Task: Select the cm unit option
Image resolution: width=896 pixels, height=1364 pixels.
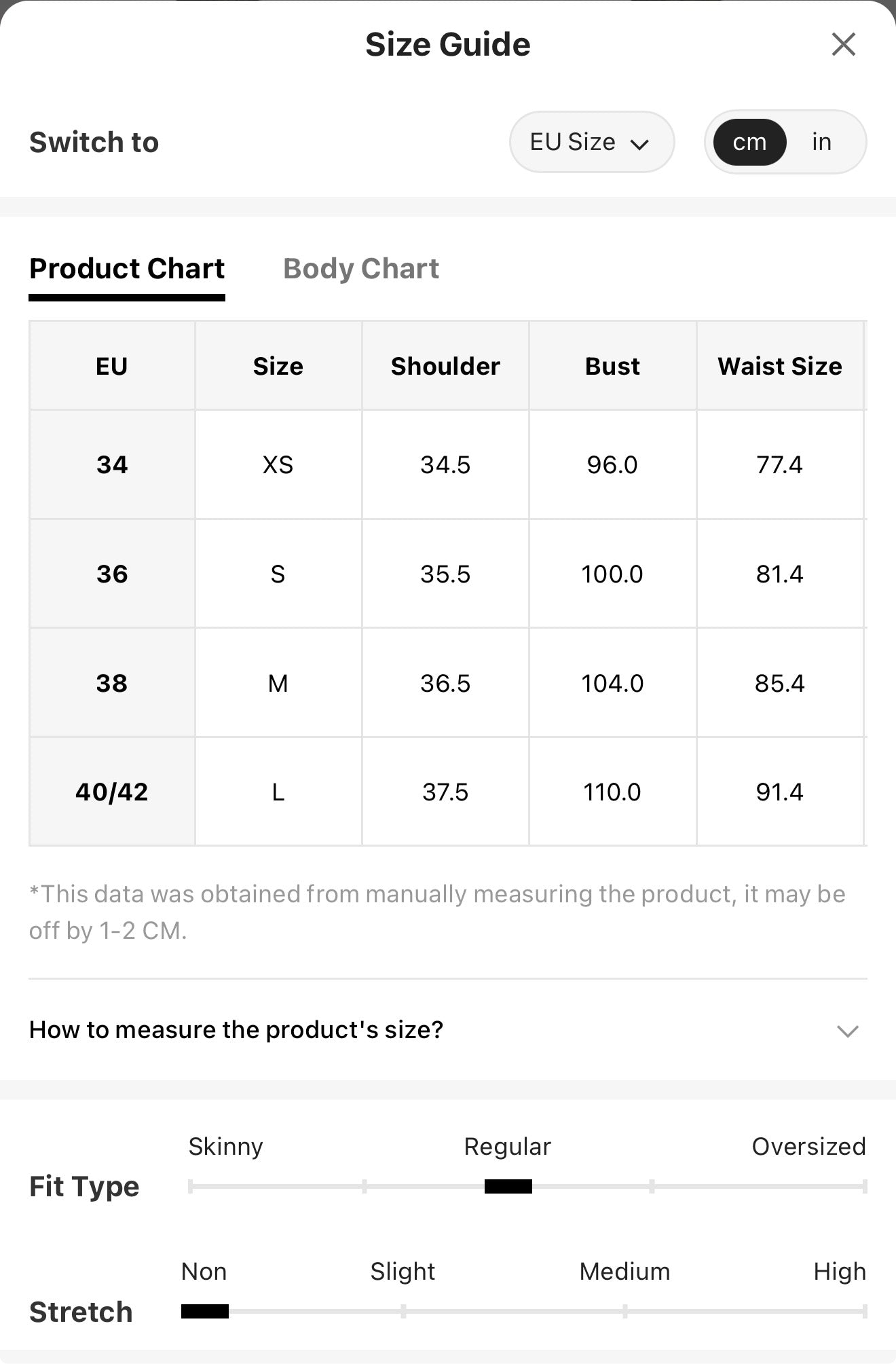Action: coord(749,142)
